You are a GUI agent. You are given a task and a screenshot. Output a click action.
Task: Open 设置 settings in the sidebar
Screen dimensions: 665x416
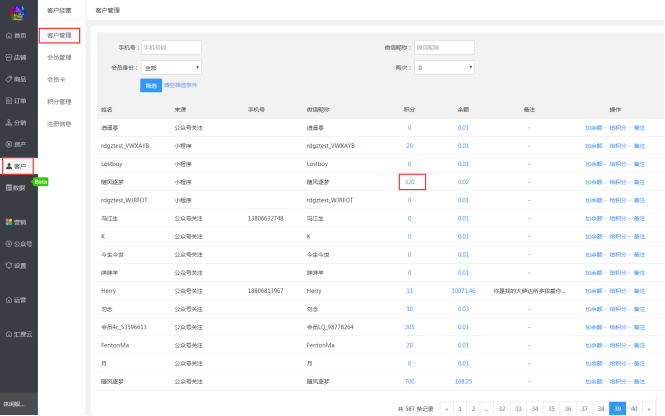[17, 265]
